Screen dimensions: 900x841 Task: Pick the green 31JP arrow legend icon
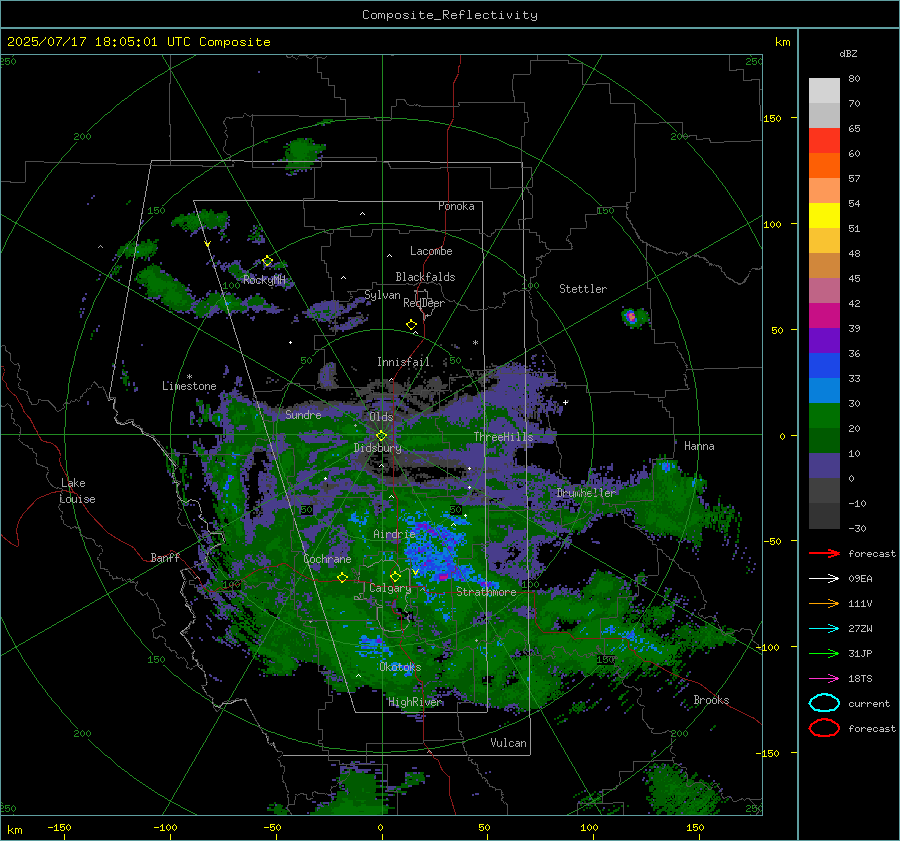coord(824,653)
